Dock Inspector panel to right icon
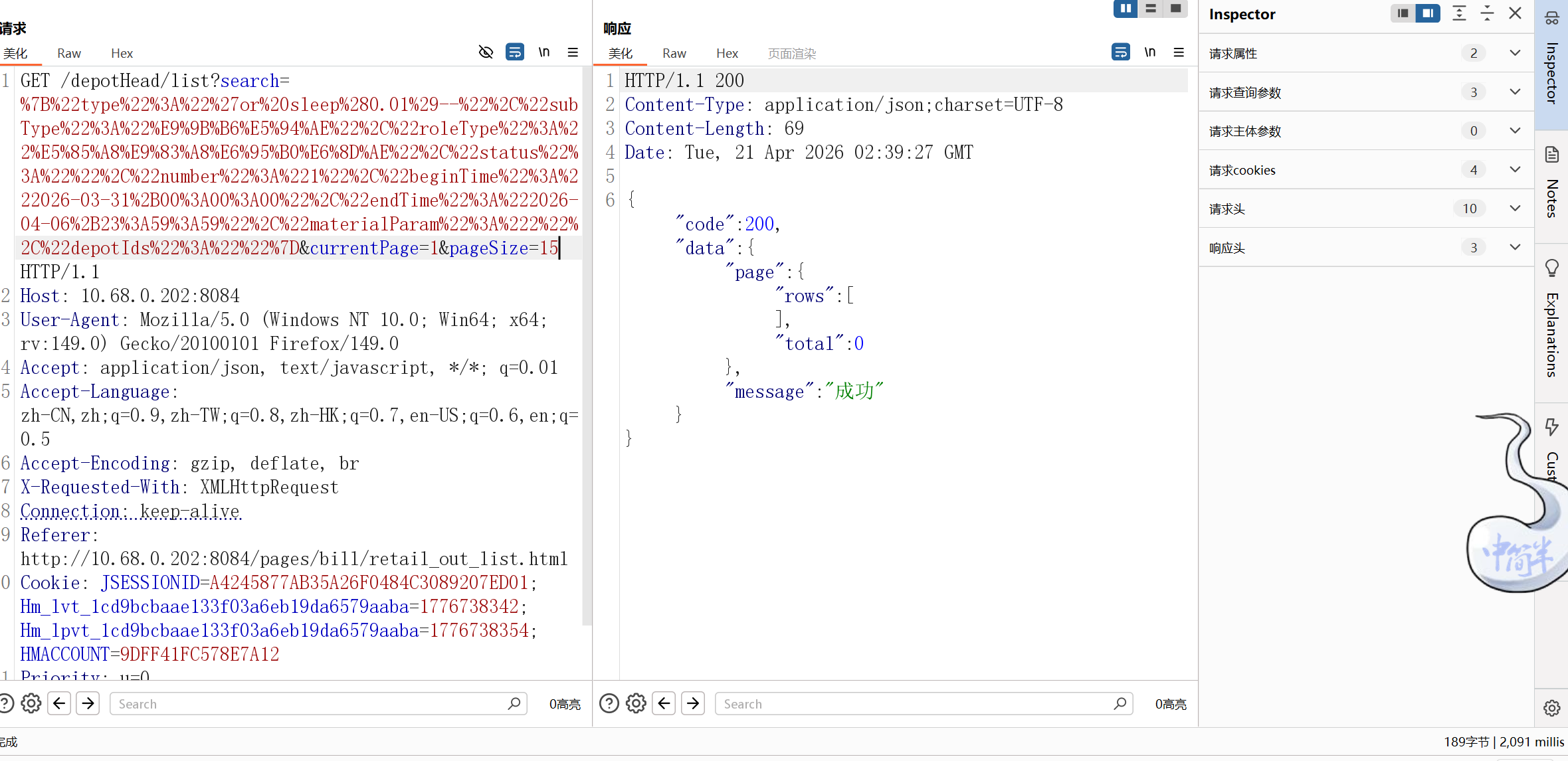 click(x=1428, y=13)
